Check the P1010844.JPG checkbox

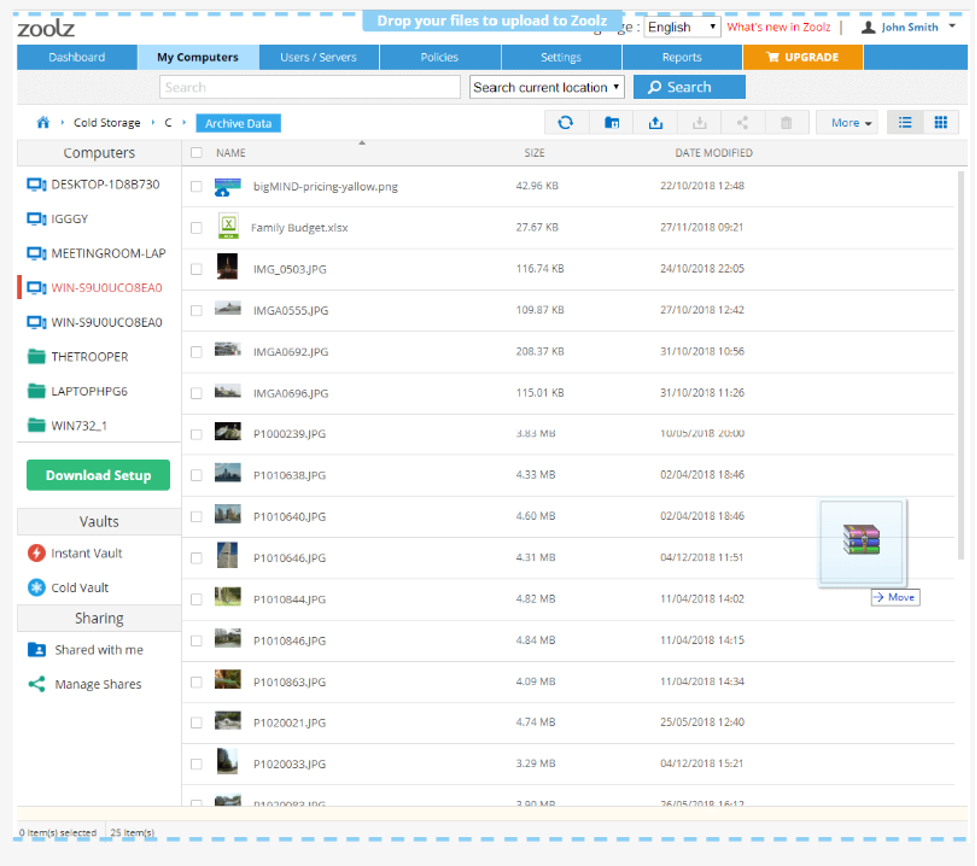[196, 599]
